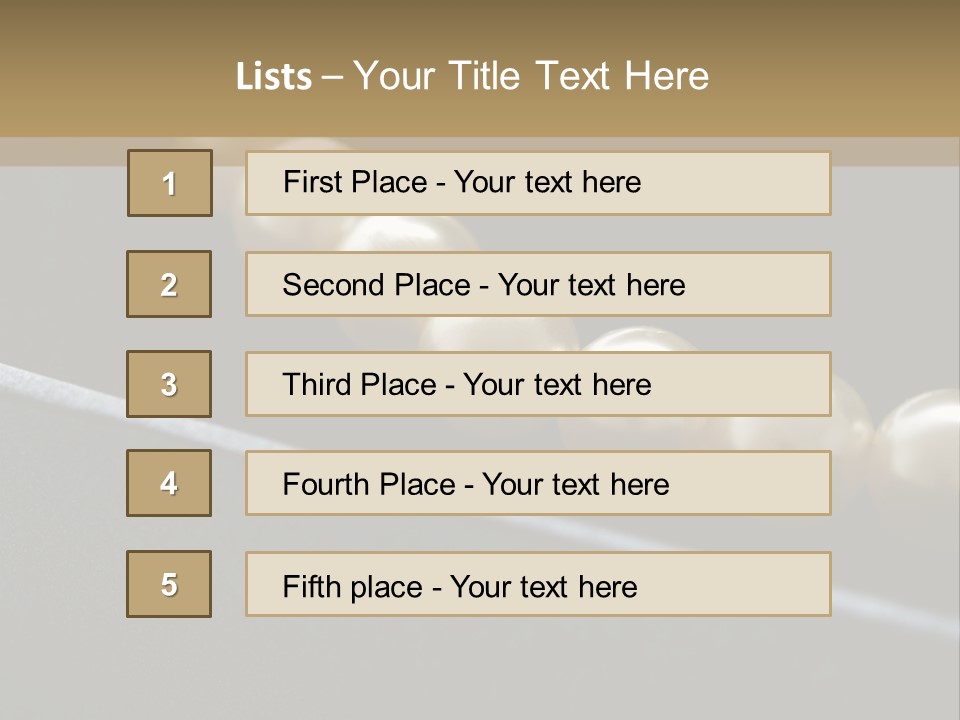
Task: Select the number 5 square
Action: point(169,584)
